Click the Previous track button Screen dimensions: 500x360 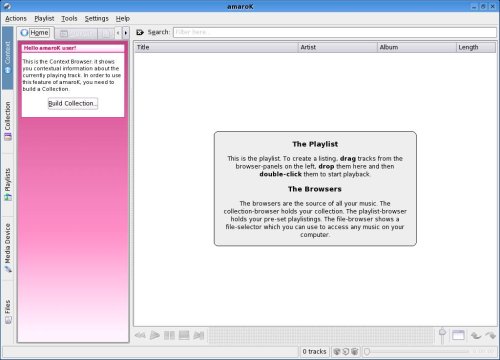click(140, 335)
